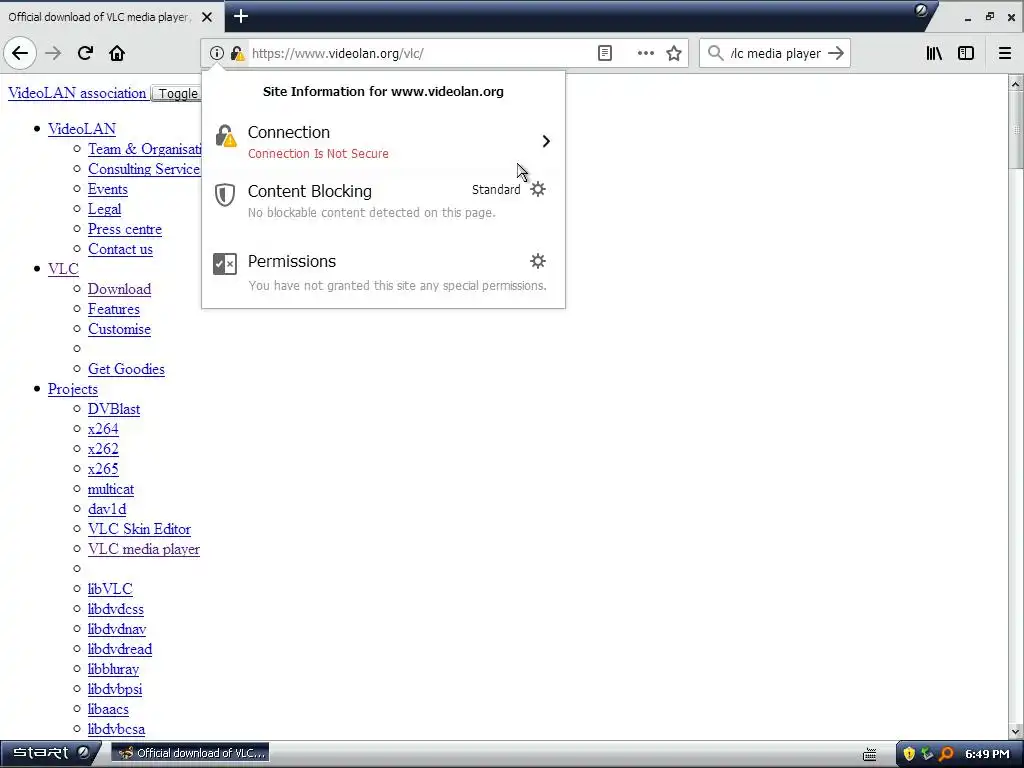
Task: Click the padlock warning icon in address bar
Action: pos(238,53)
